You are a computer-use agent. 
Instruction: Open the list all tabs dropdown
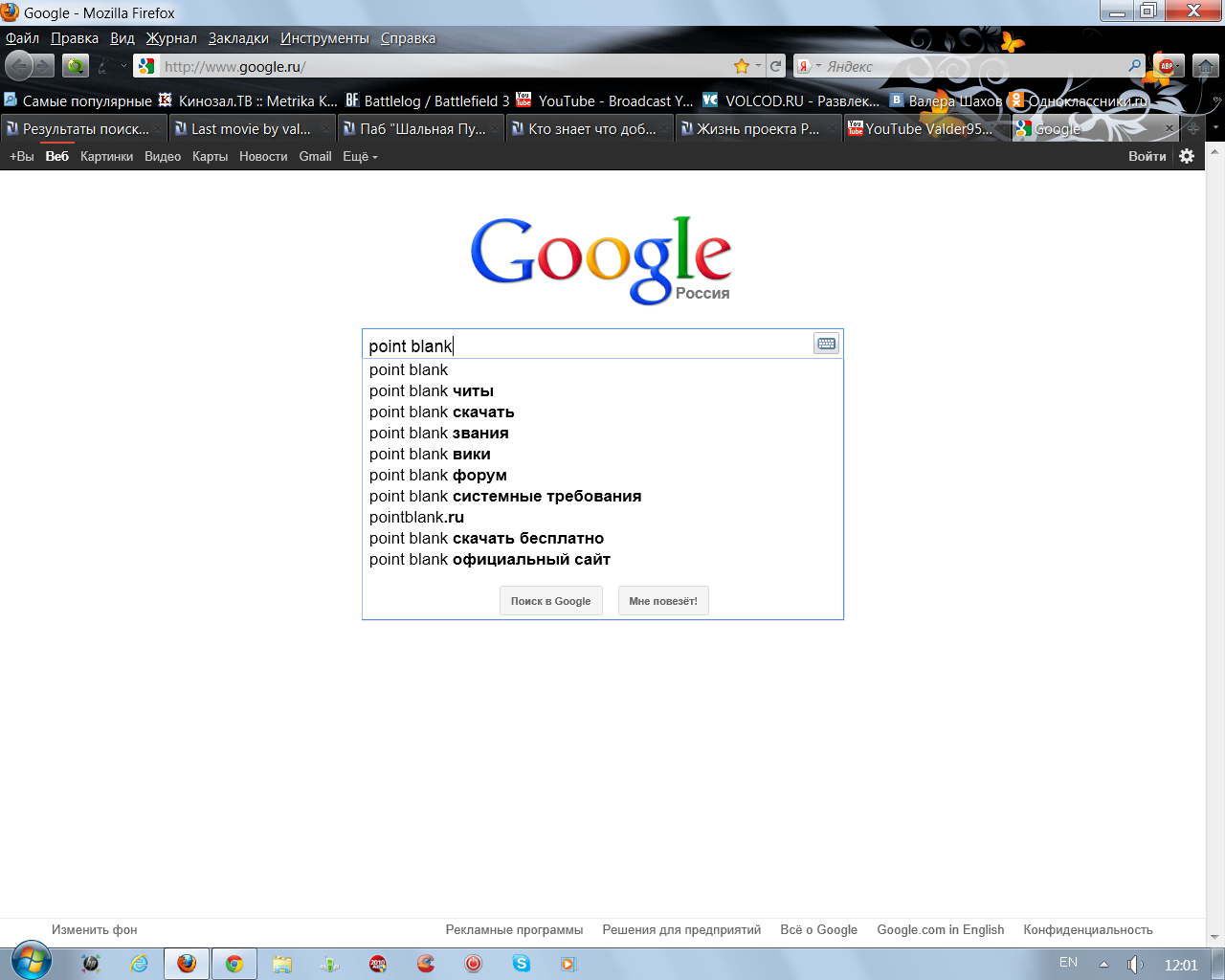point(1215,128)
